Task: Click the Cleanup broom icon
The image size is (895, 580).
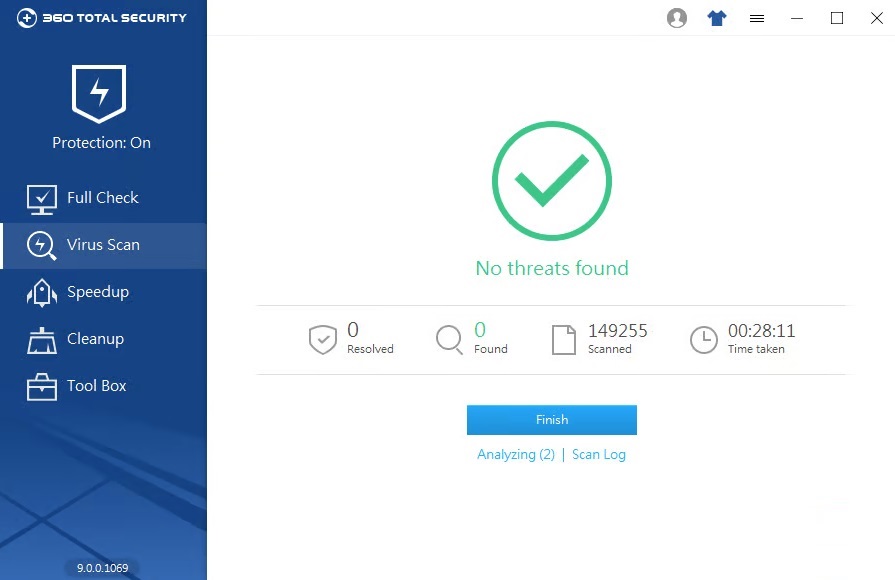Action: [41, 340]
